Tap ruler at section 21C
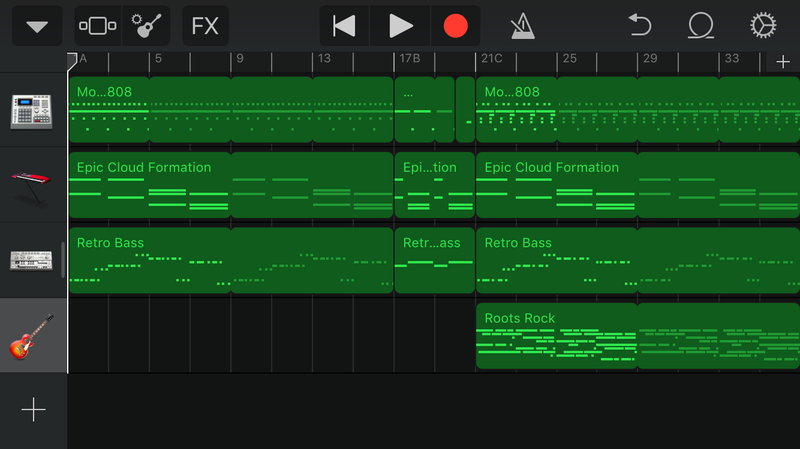800x449 pixels. [x=492, y=59]
